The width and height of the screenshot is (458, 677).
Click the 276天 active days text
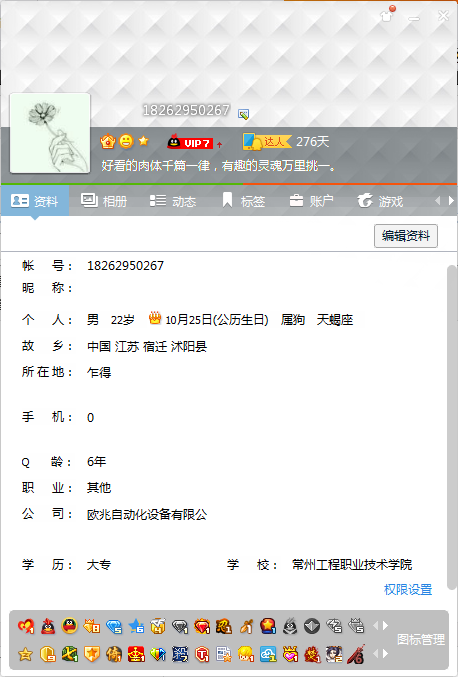pos(313,142)
